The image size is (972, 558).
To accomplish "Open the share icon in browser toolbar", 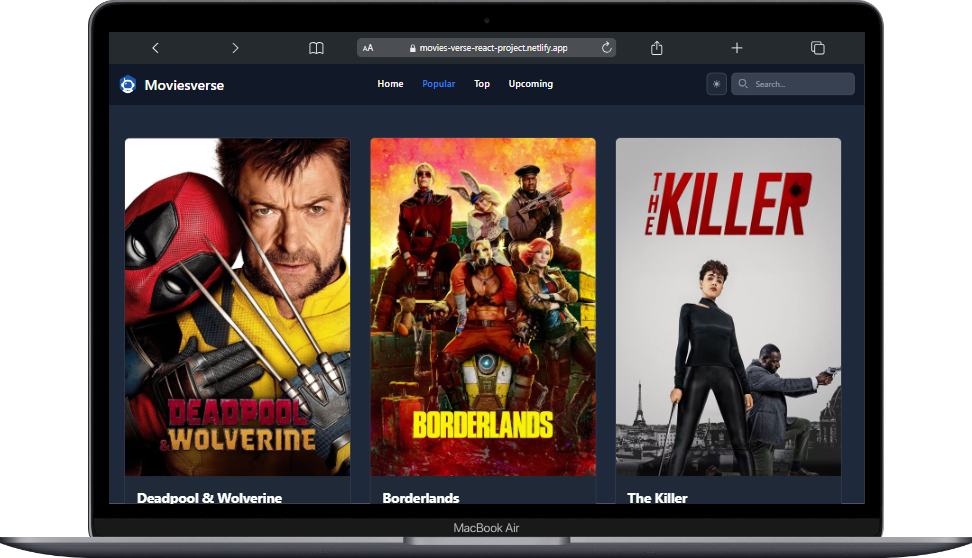I will pos(656,48).
